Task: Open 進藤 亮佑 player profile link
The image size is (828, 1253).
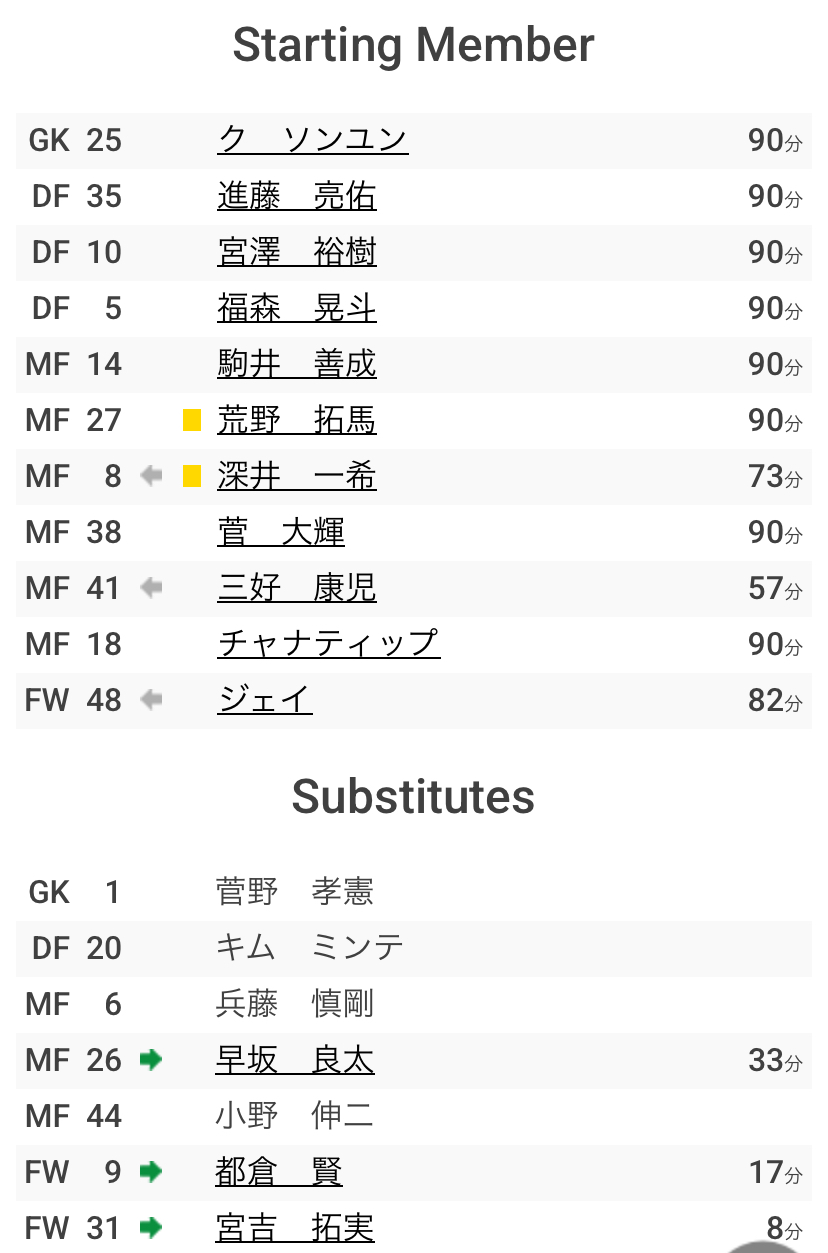Action: tap(296, 196)
